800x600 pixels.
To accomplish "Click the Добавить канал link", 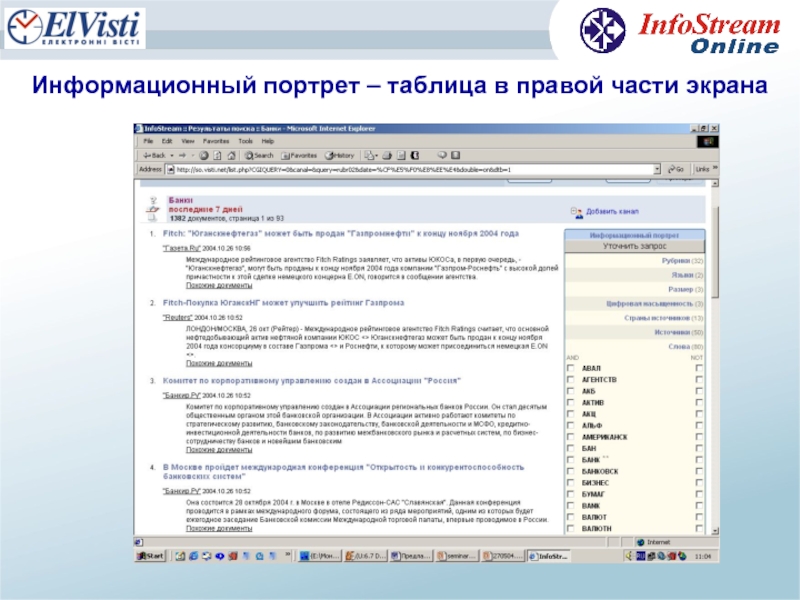I will point(612,211).
